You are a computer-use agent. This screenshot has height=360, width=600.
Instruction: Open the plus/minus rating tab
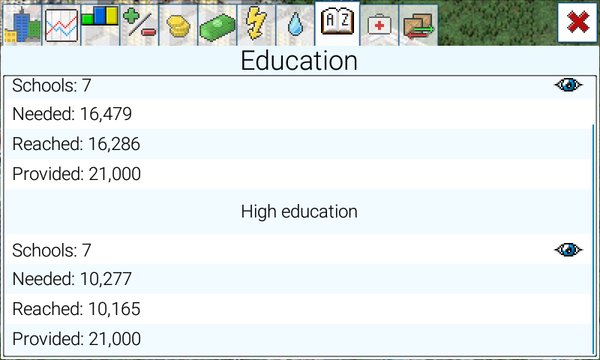tap(139, 25)
